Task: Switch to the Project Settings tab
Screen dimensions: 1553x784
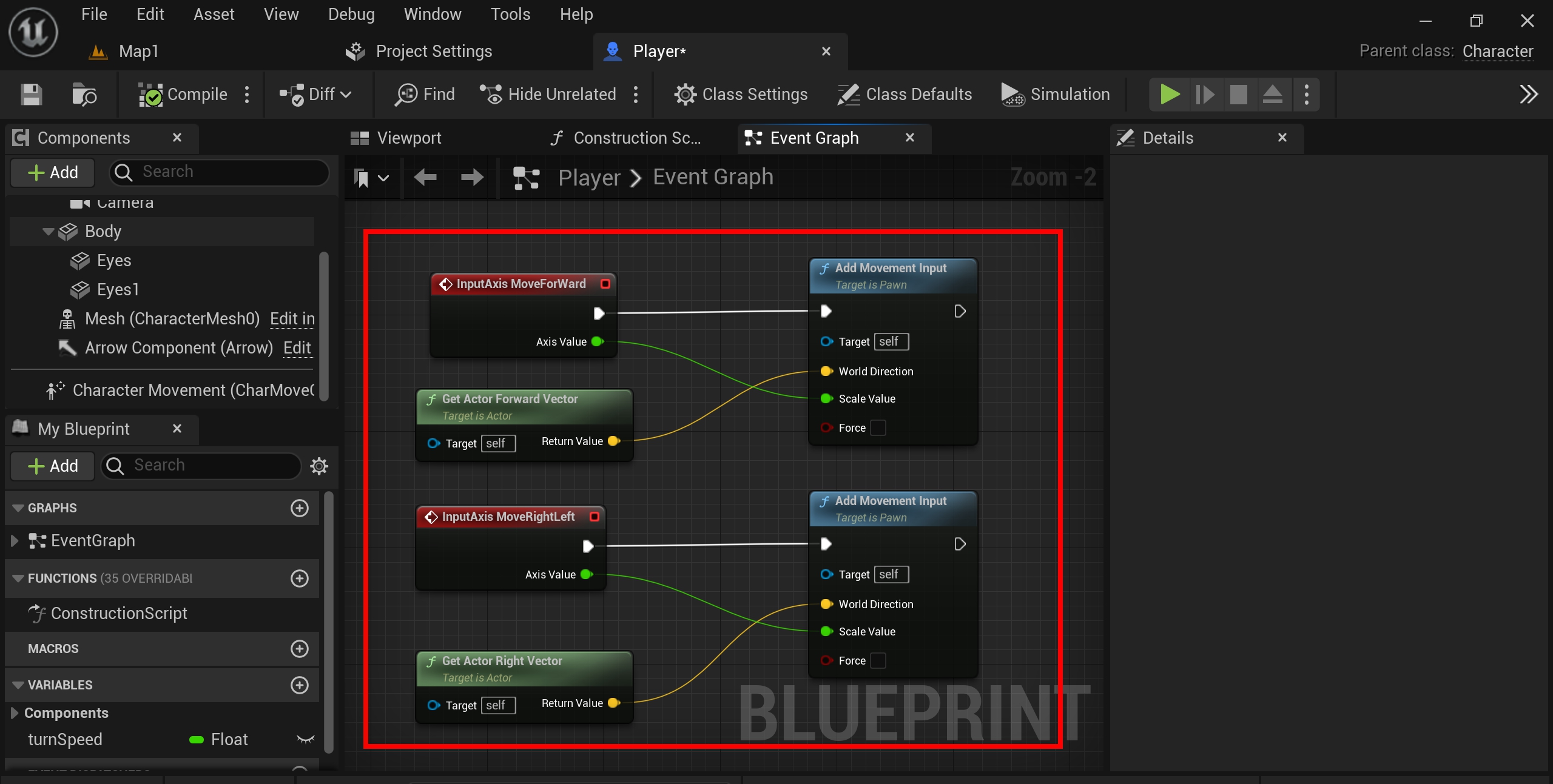Action: pos(419,52)
